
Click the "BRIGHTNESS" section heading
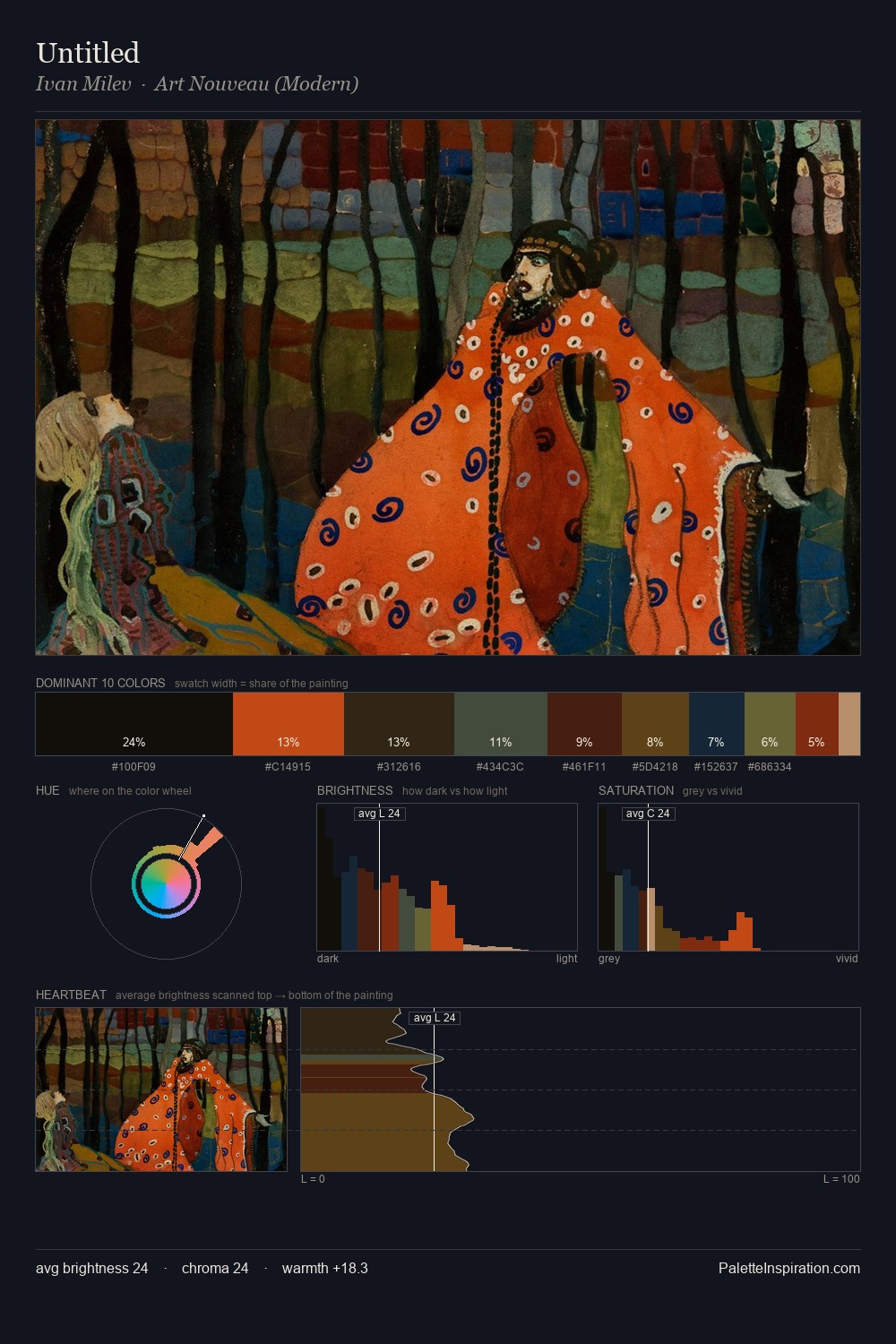pyautogui.click(x=355, y=790)
